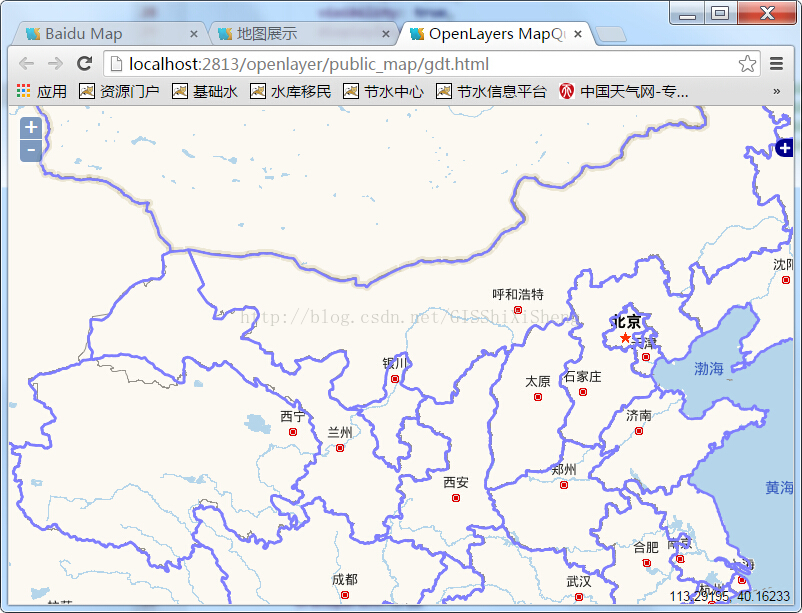Open the 节水信息平台 bookmark
Screen dimensions: 802x613
click(x=491, y=92)
